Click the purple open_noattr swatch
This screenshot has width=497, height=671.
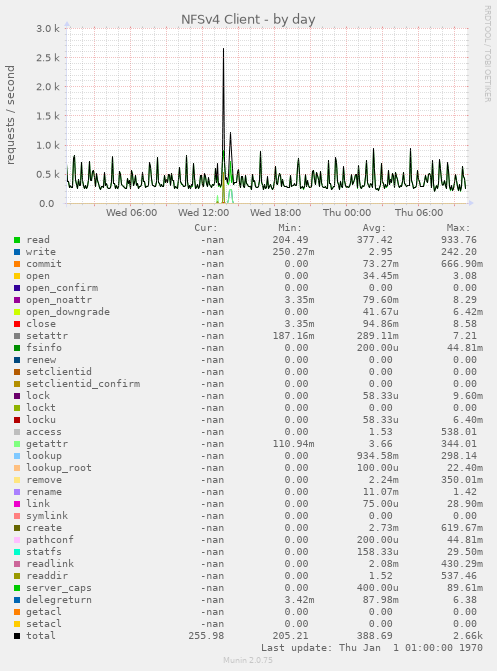pos(17,300)
